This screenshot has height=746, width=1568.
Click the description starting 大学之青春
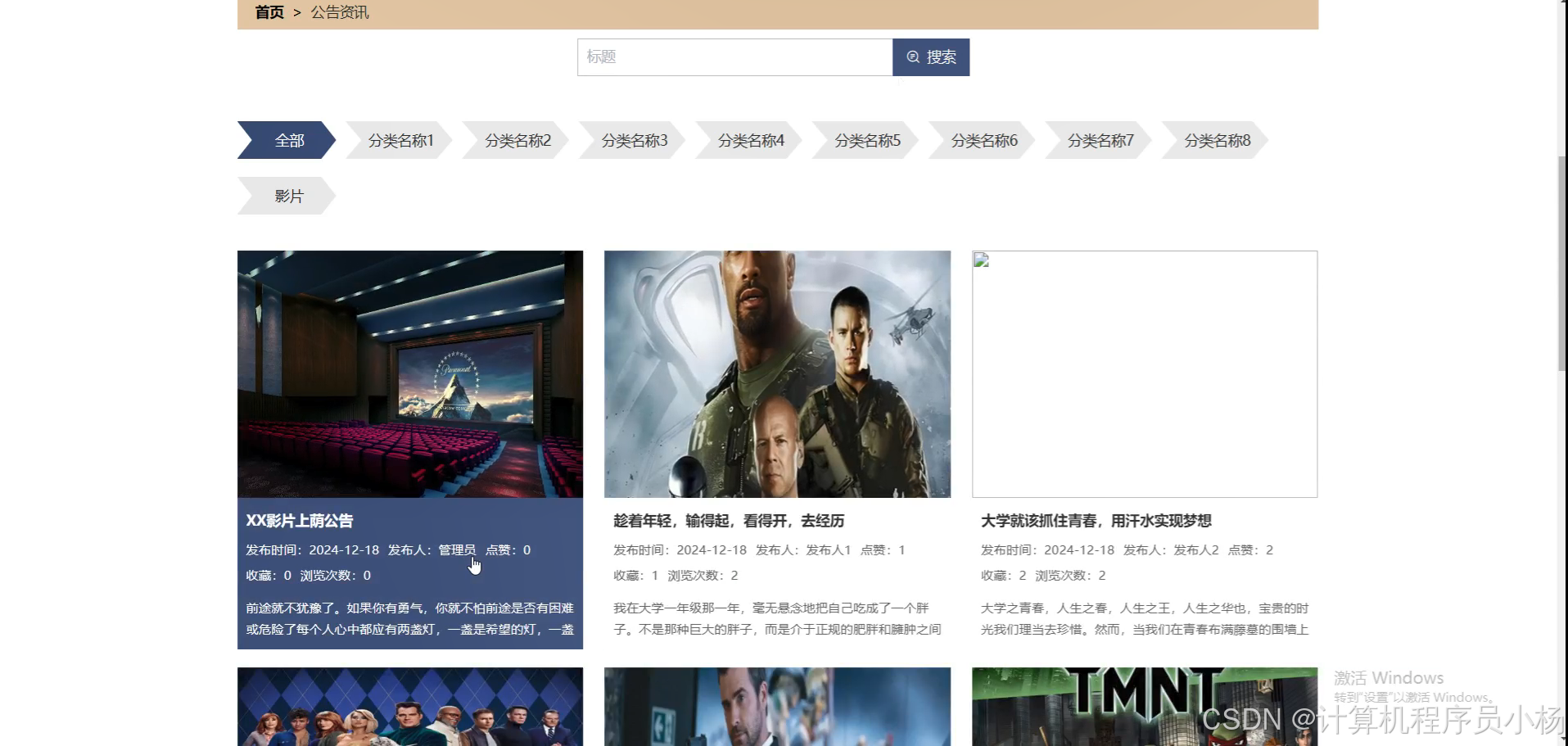[x=1145, y=619]
